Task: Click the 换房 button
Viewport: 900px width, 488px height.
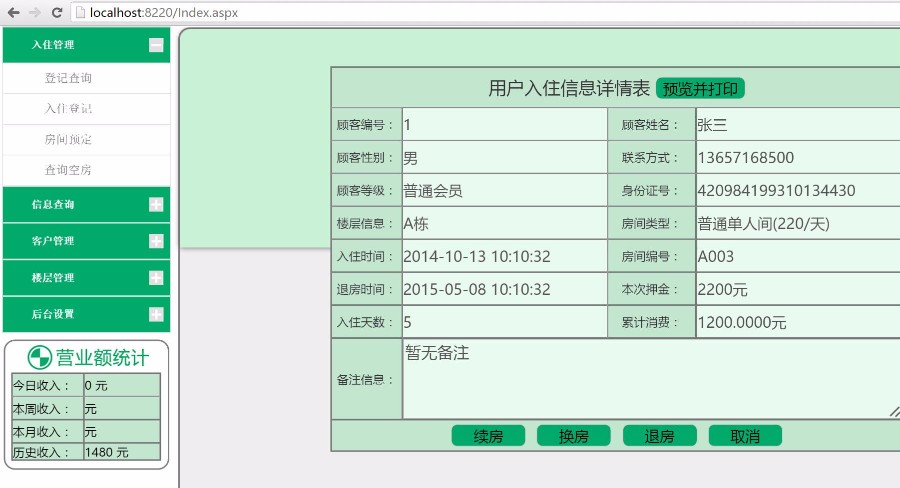Action: 573,436
